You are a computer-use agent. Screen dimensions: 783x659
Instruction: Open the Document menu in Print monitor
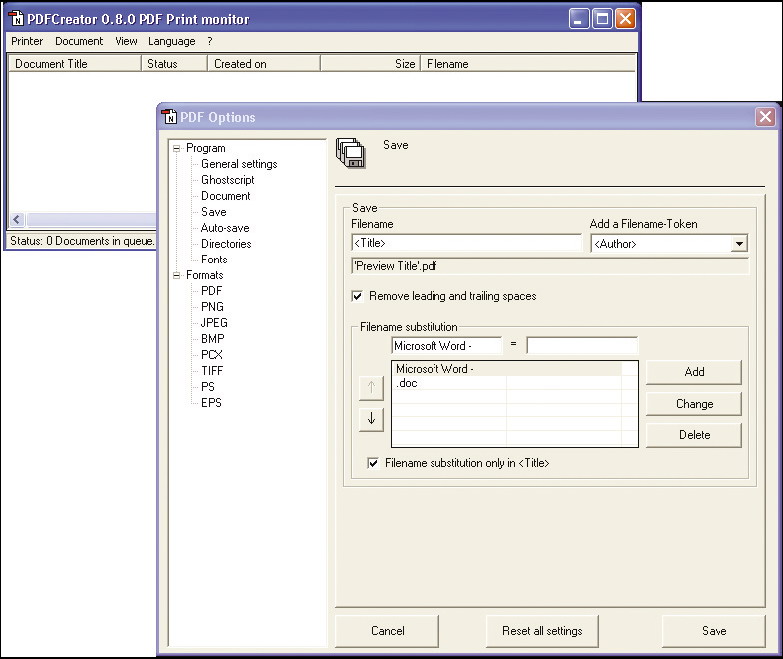coord(79,41)
